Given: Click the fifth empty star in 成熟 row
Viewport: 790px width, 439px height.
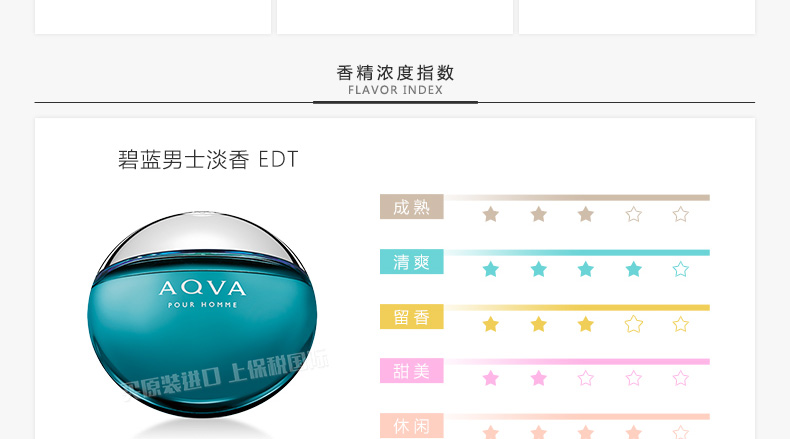Looking at the screenshot, I should pos(681,215).
